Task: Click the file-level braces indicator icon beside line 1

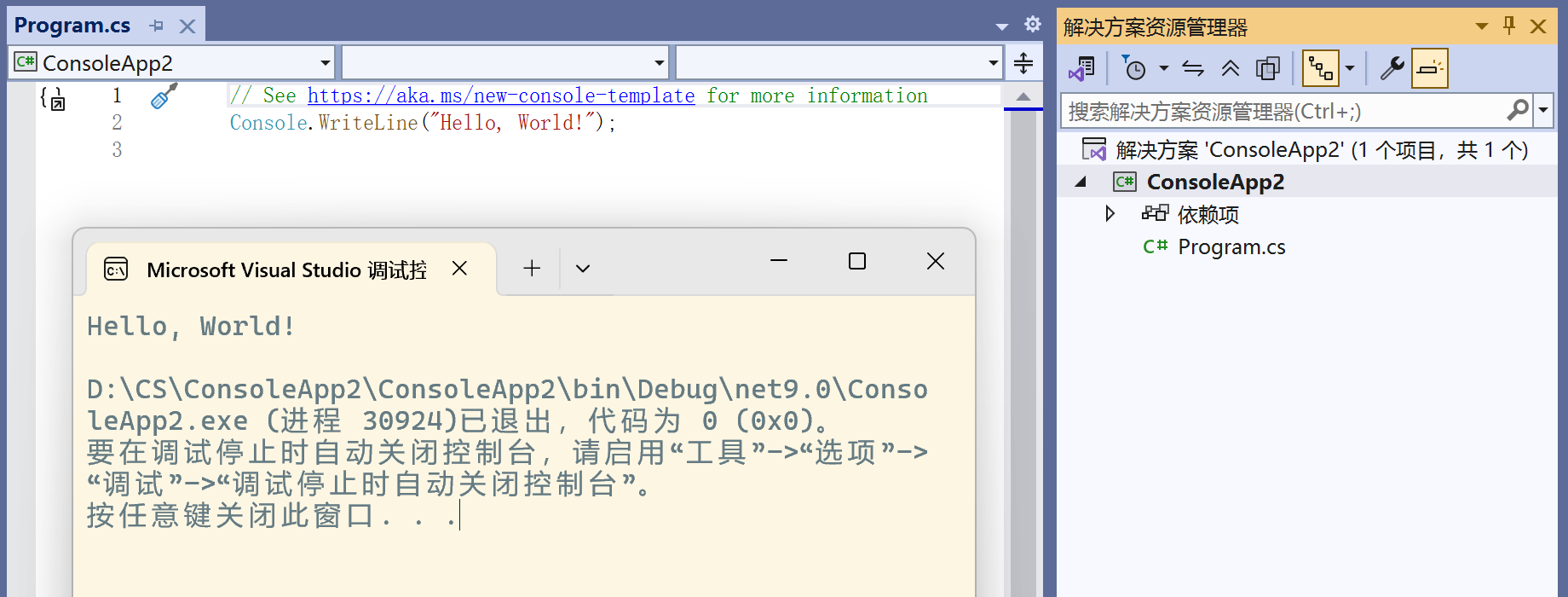Action: coord(53,97)
